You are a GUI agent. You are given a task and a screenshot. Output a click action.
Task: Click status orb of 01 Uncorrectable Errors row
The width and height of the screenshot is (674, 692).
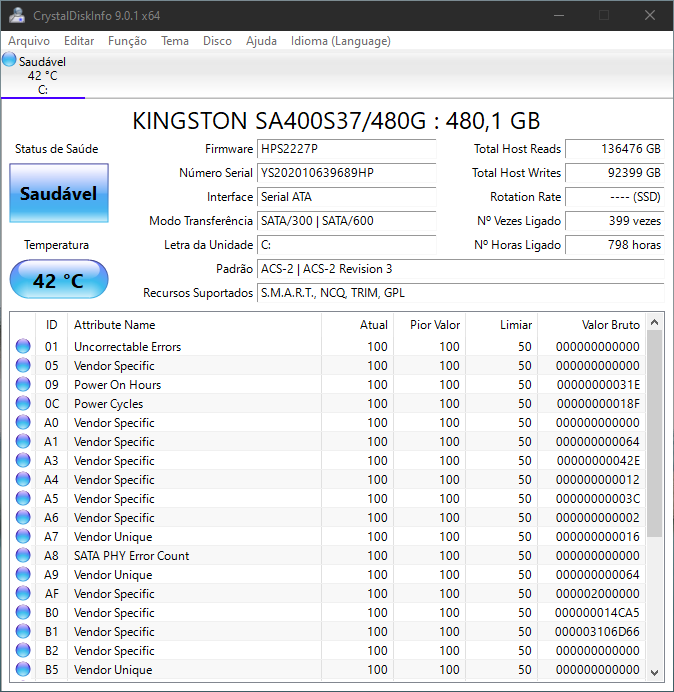click(x=23, y=346)
